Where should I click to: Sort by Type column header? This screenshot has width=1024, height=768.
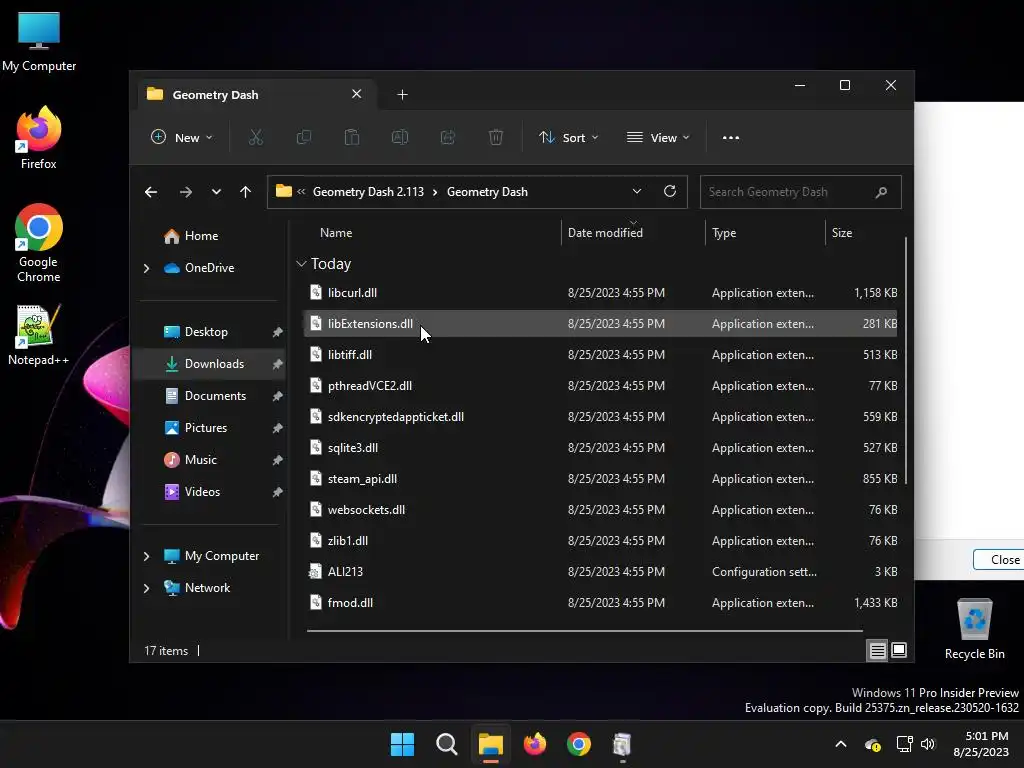point(724,233)
